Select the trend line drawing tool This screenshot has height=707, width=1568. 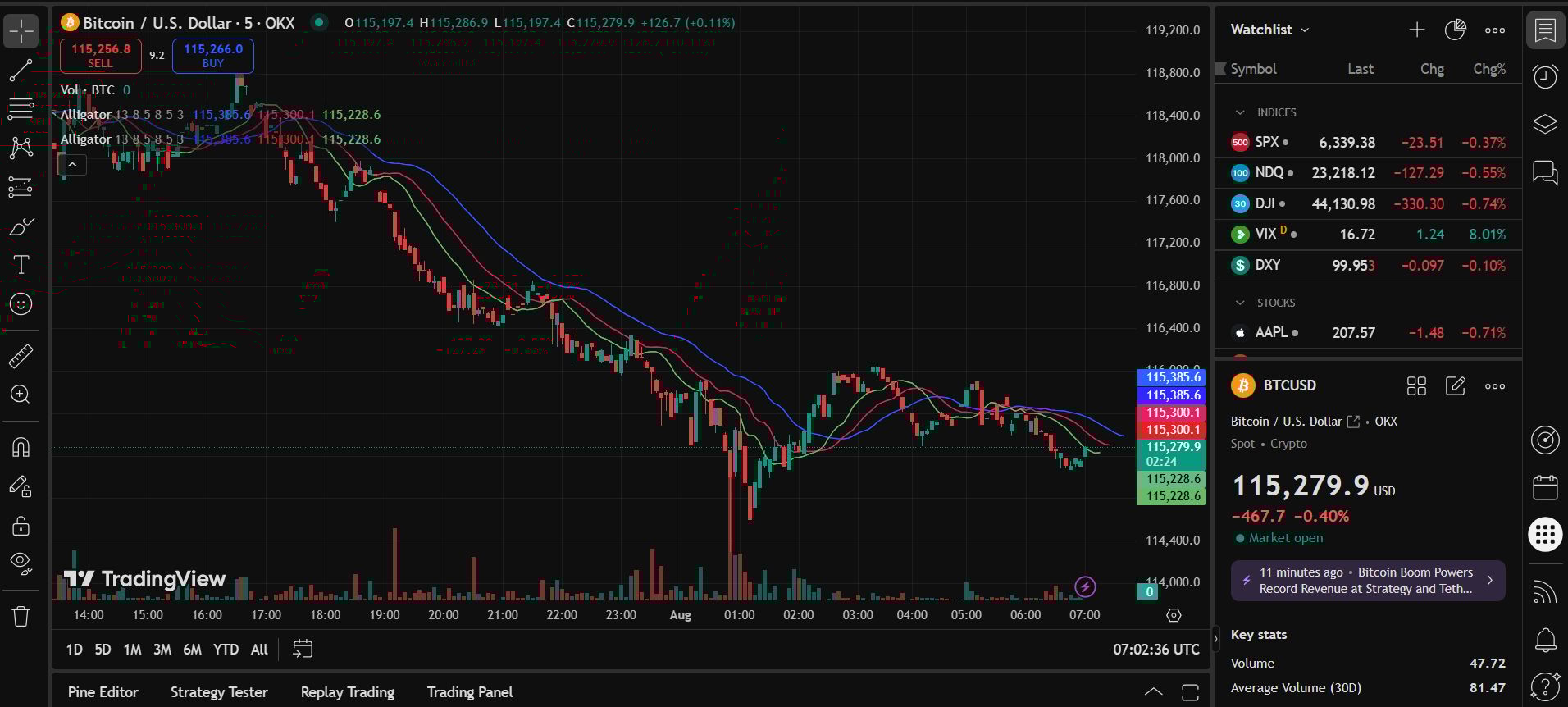click(21, 71)
